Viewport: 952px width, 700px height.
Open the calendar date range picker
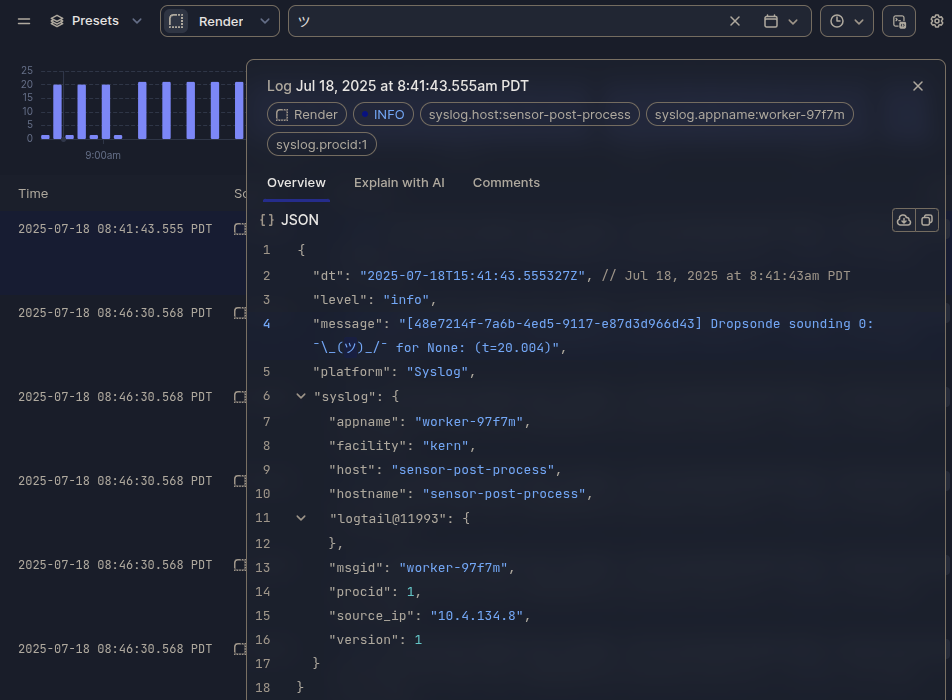(770, 21)
